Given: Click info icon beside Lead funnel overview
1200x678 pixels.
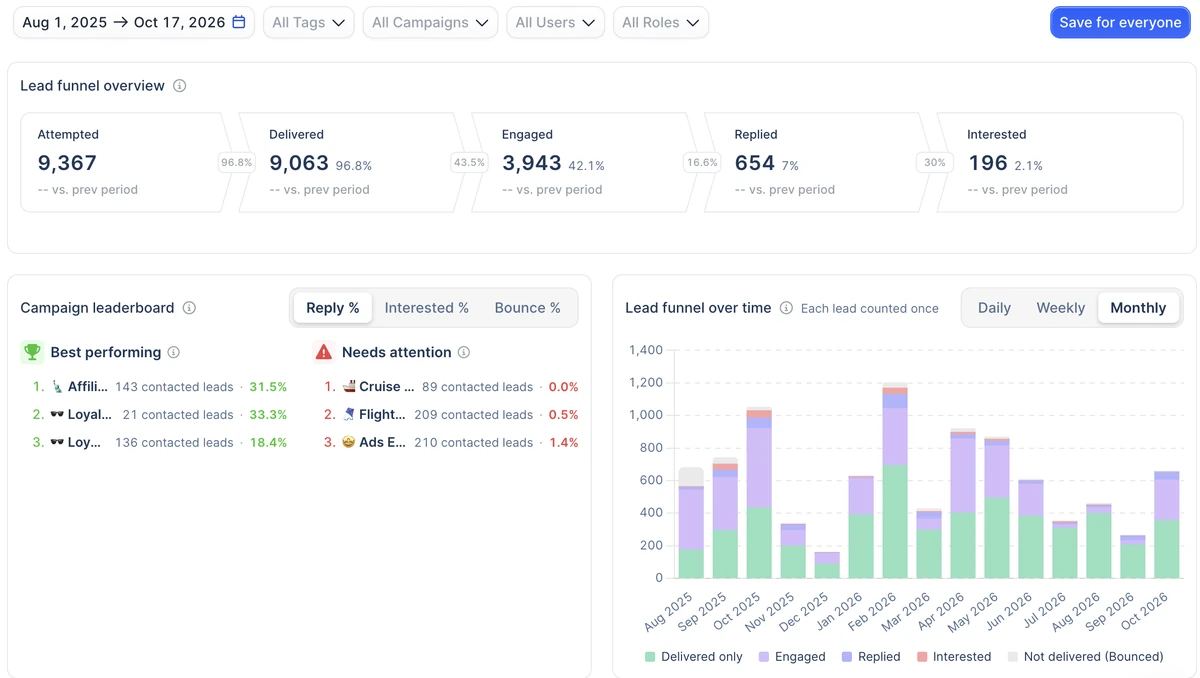Looking at the screenshot, I should click(x=180, y=86).
